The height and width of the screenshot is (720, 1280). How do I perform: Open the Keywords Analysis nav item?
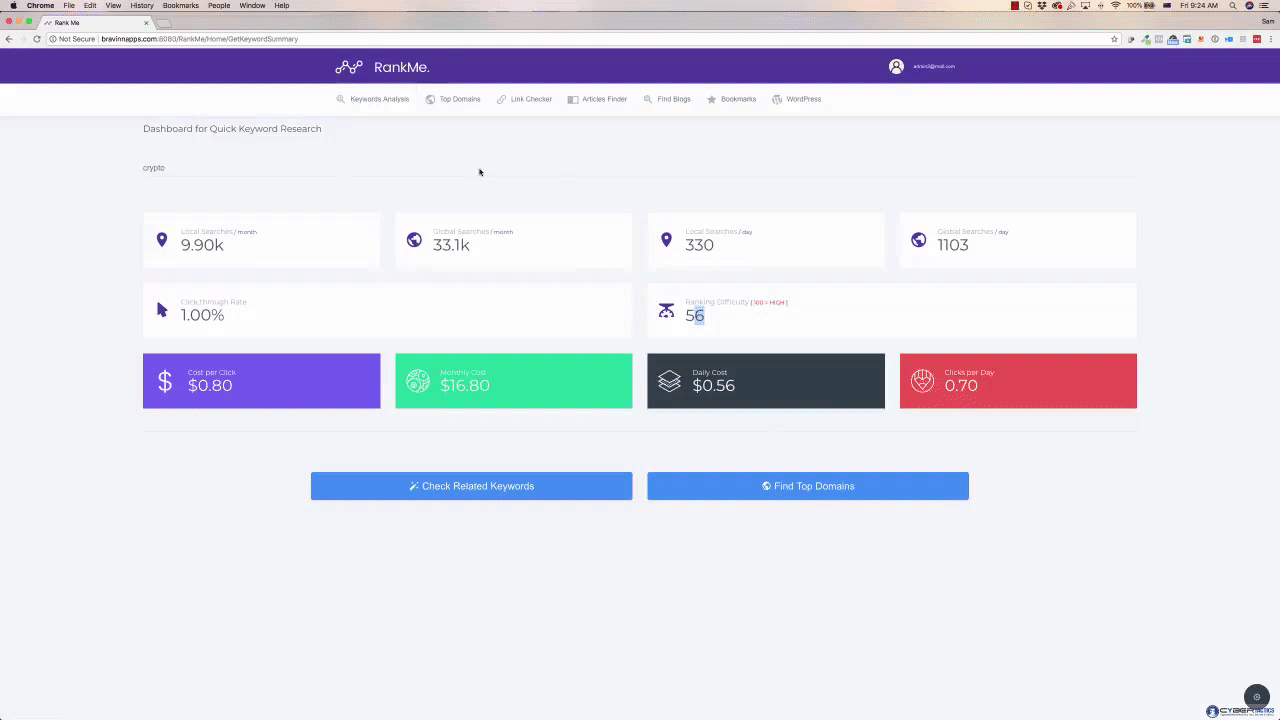[x=373, y=99]
